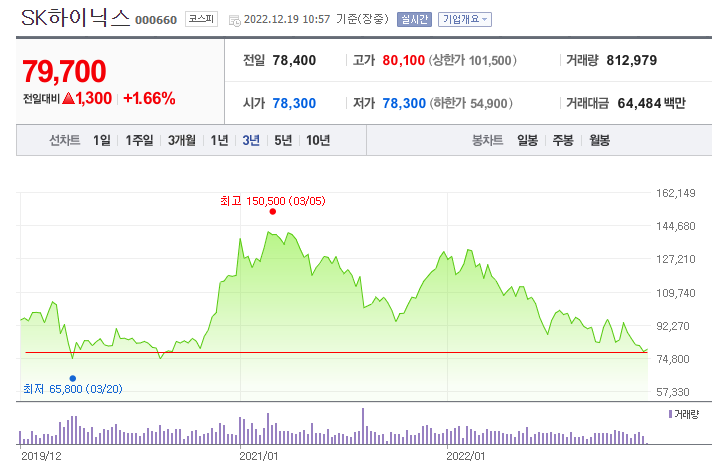Click the date 2022.12.19 10:57 text
Image resolution: width=712 pixels, height=471 pixels.
(287, 20)
